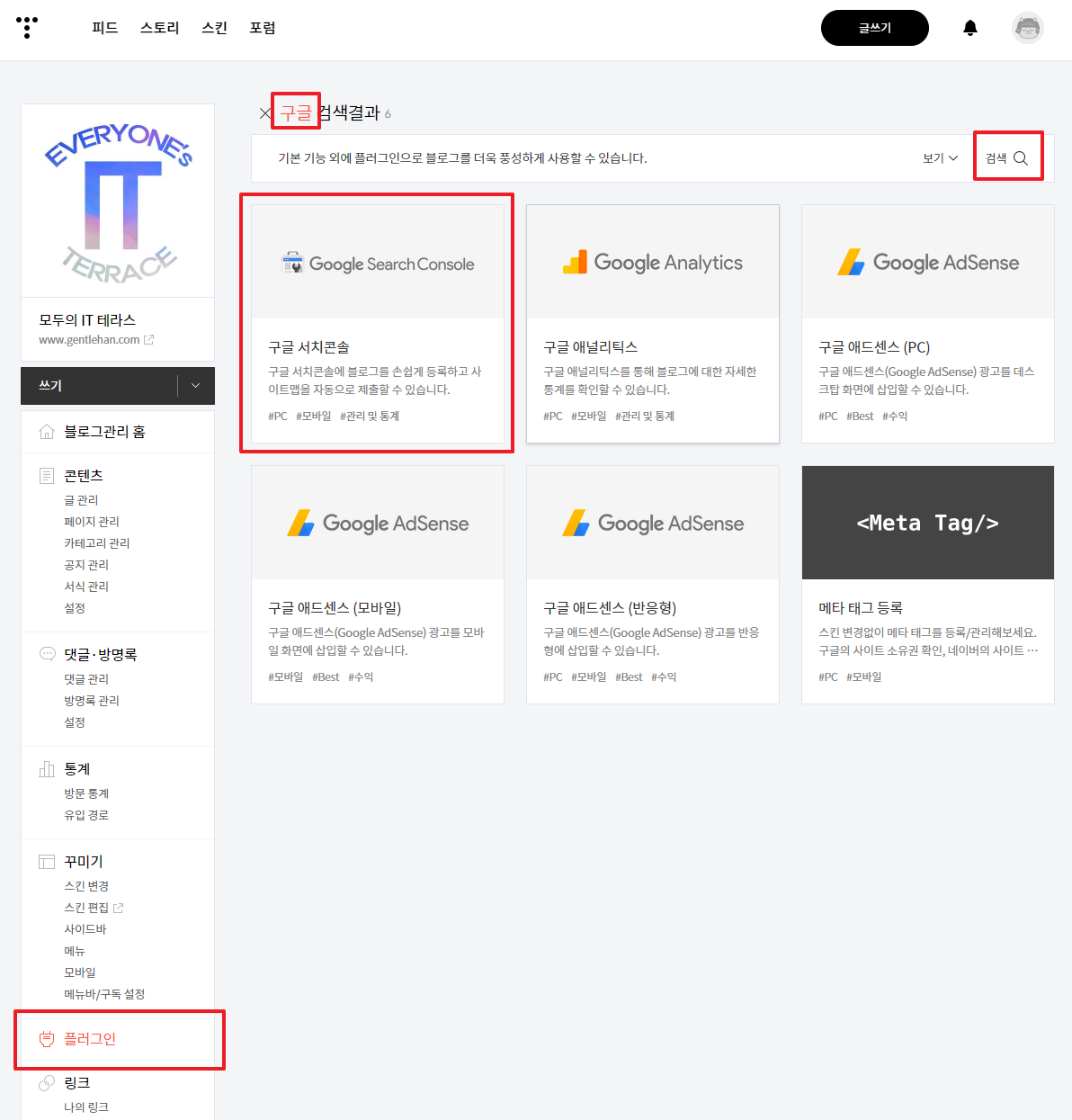Click the 링크 chain icon
The height and width of the screenshot is (1120, 1072).
coord(47,1083)
